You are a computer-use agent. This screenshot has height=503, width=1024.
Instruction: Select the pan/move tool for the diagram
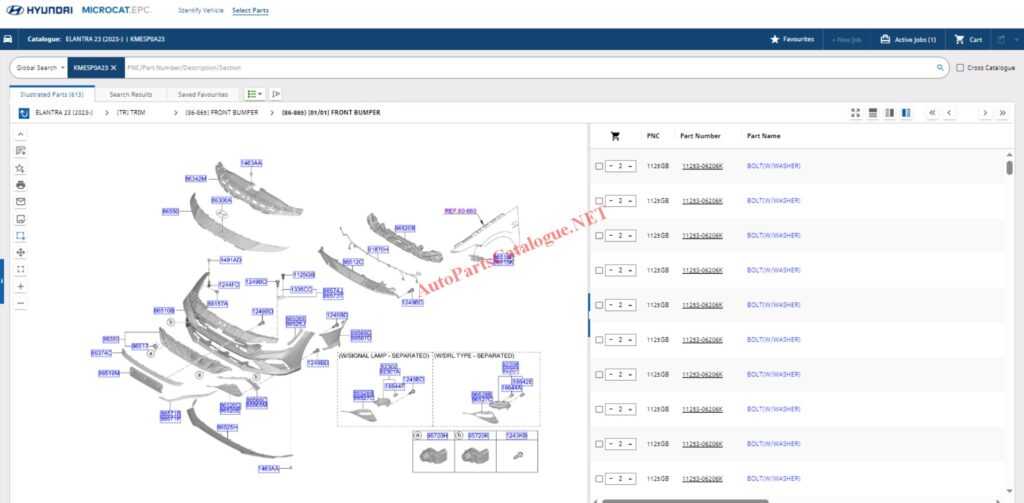point(21,253)
